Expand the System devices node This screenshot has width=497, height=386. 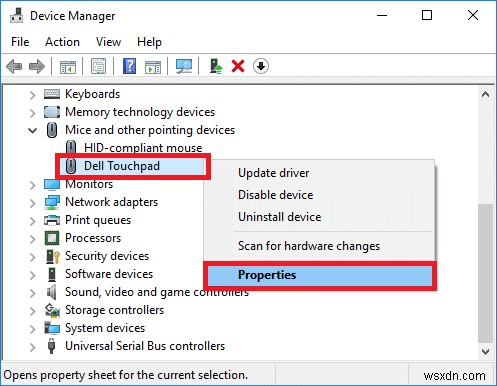[x=32, y=329]
